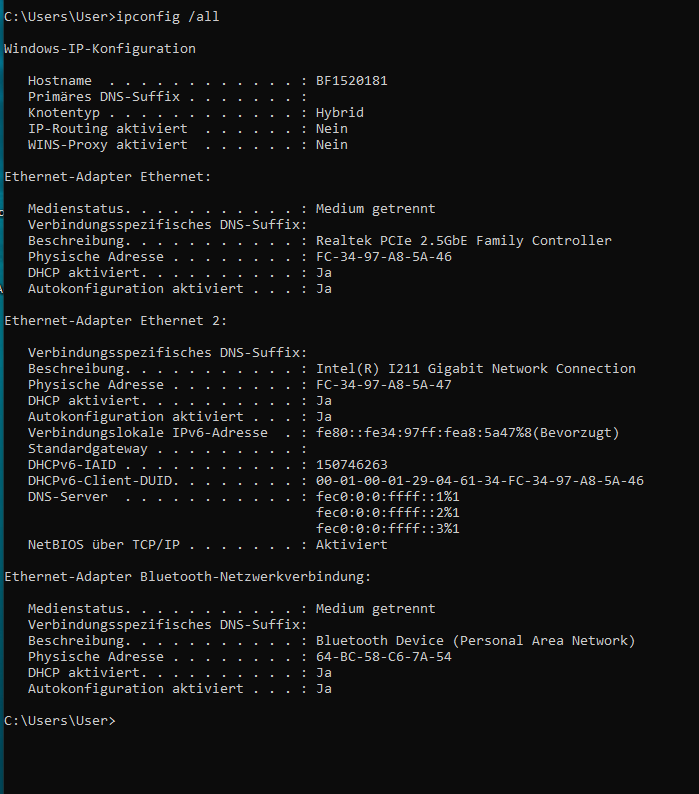Click the MAC address FC-34-97-A8-5A-46
699x794 pixels.
[x=383, y=257]
